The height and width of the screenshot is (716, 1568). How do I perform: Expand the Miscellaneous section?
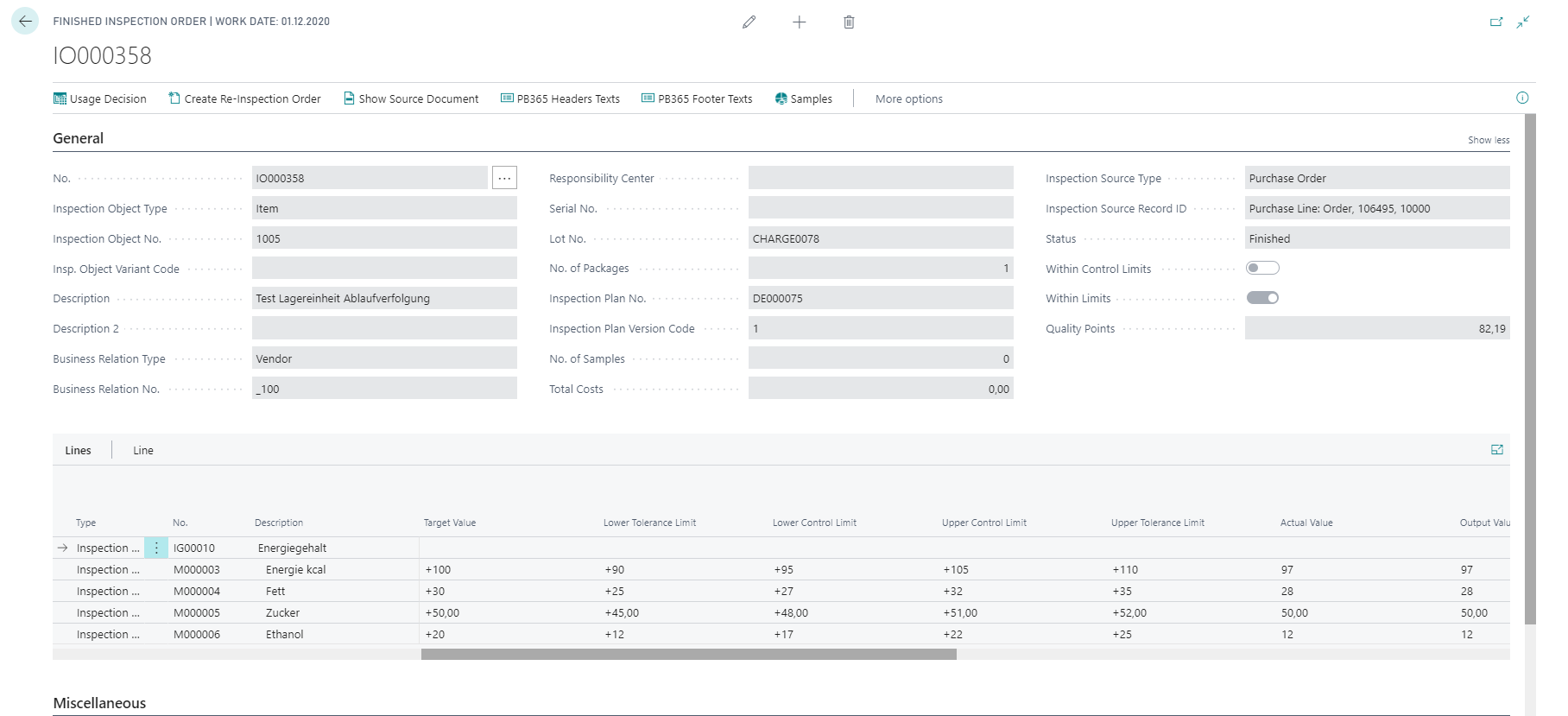point(99,703)
